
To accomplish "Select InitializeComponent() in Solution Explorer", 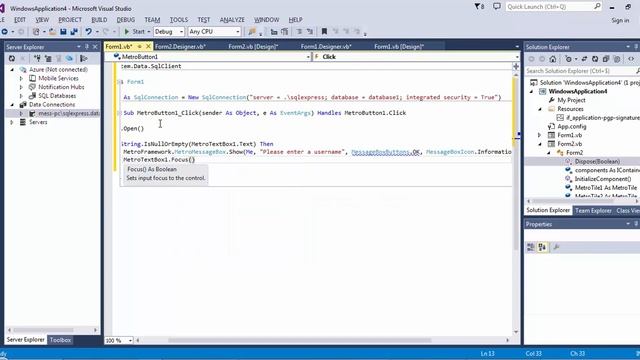I will tap(602, 179).
